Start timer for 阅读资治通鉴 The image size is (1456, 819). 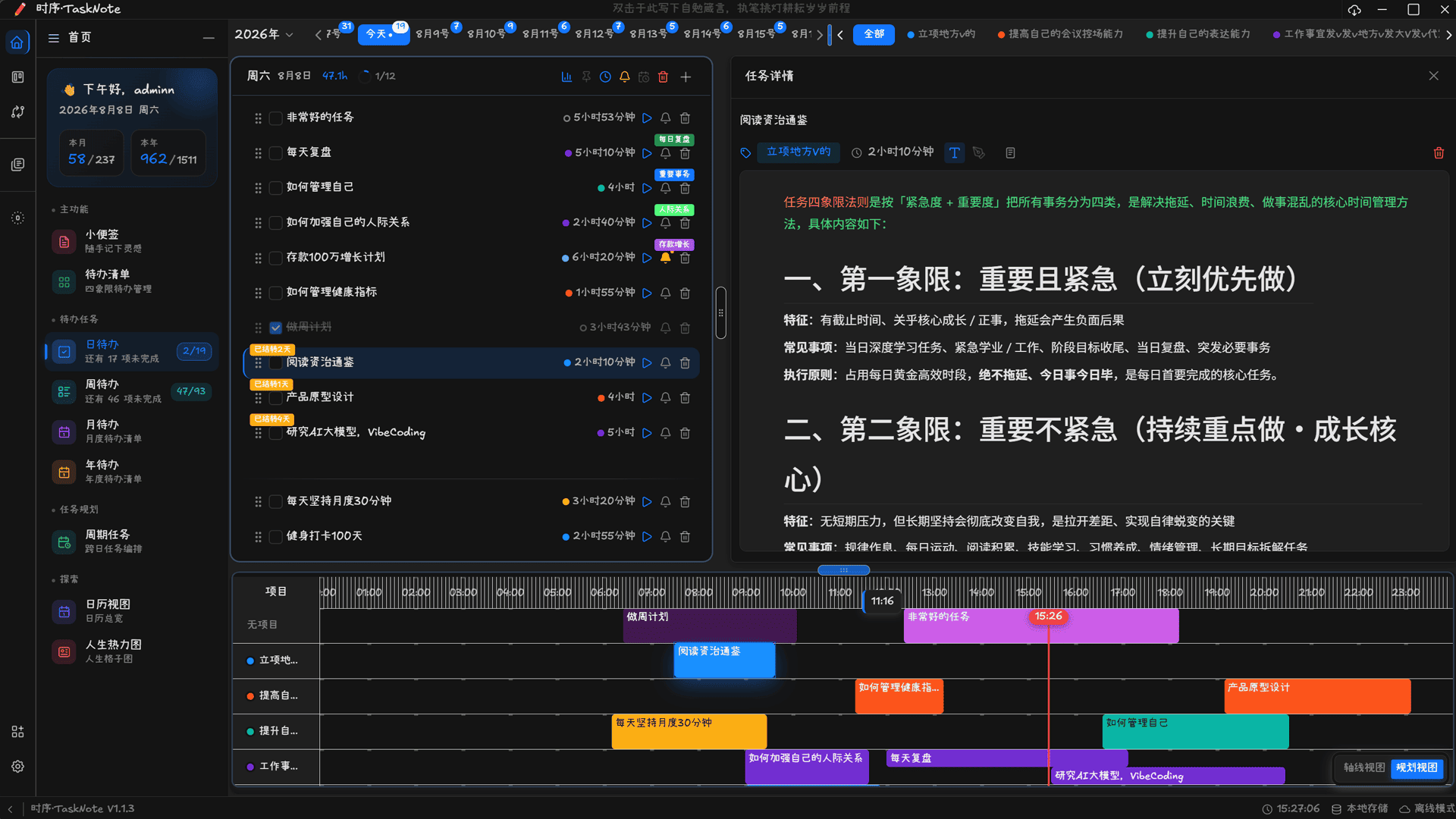point(647,362)
